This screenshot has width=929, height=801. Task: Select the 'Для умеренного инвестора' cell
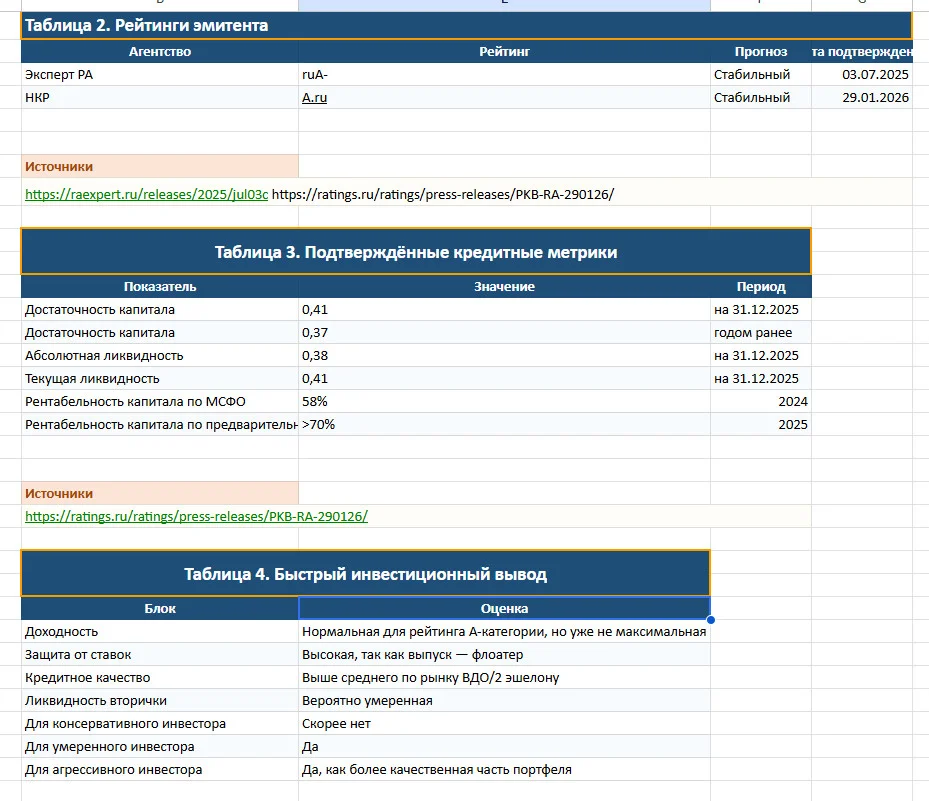pyautogui.click(x=160, y=746)
